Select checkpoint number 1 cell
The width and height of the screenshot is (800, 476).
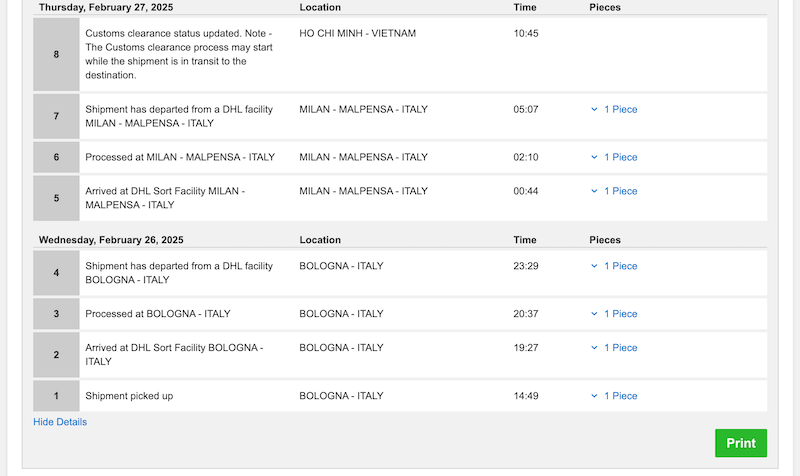point(56,396)
